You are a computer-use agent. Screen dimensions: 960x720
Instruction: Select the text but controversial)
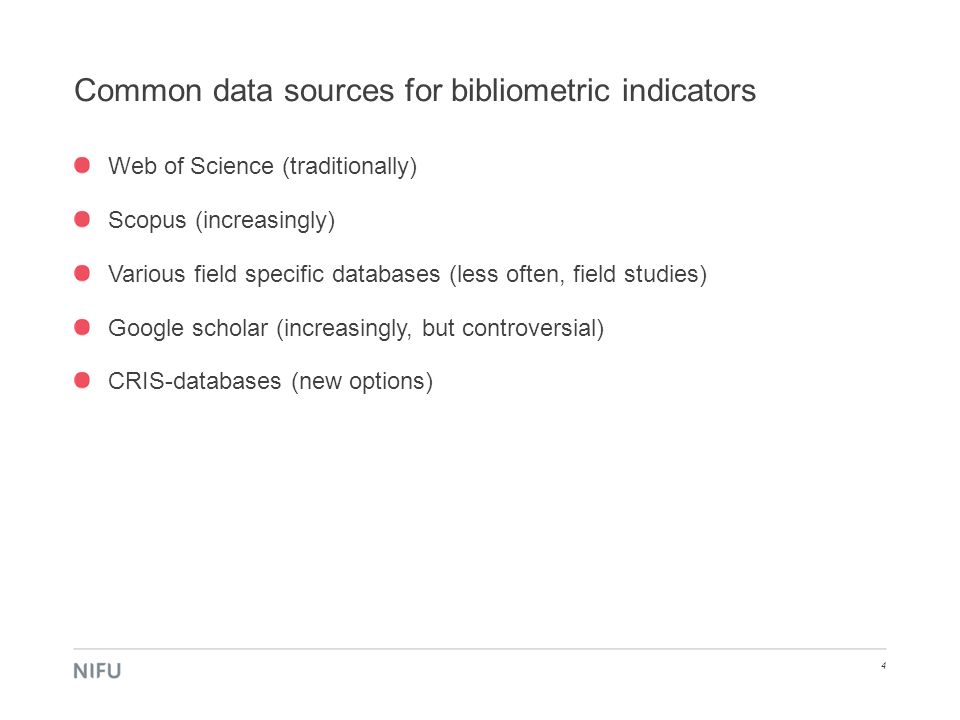[x=513, y=328]
